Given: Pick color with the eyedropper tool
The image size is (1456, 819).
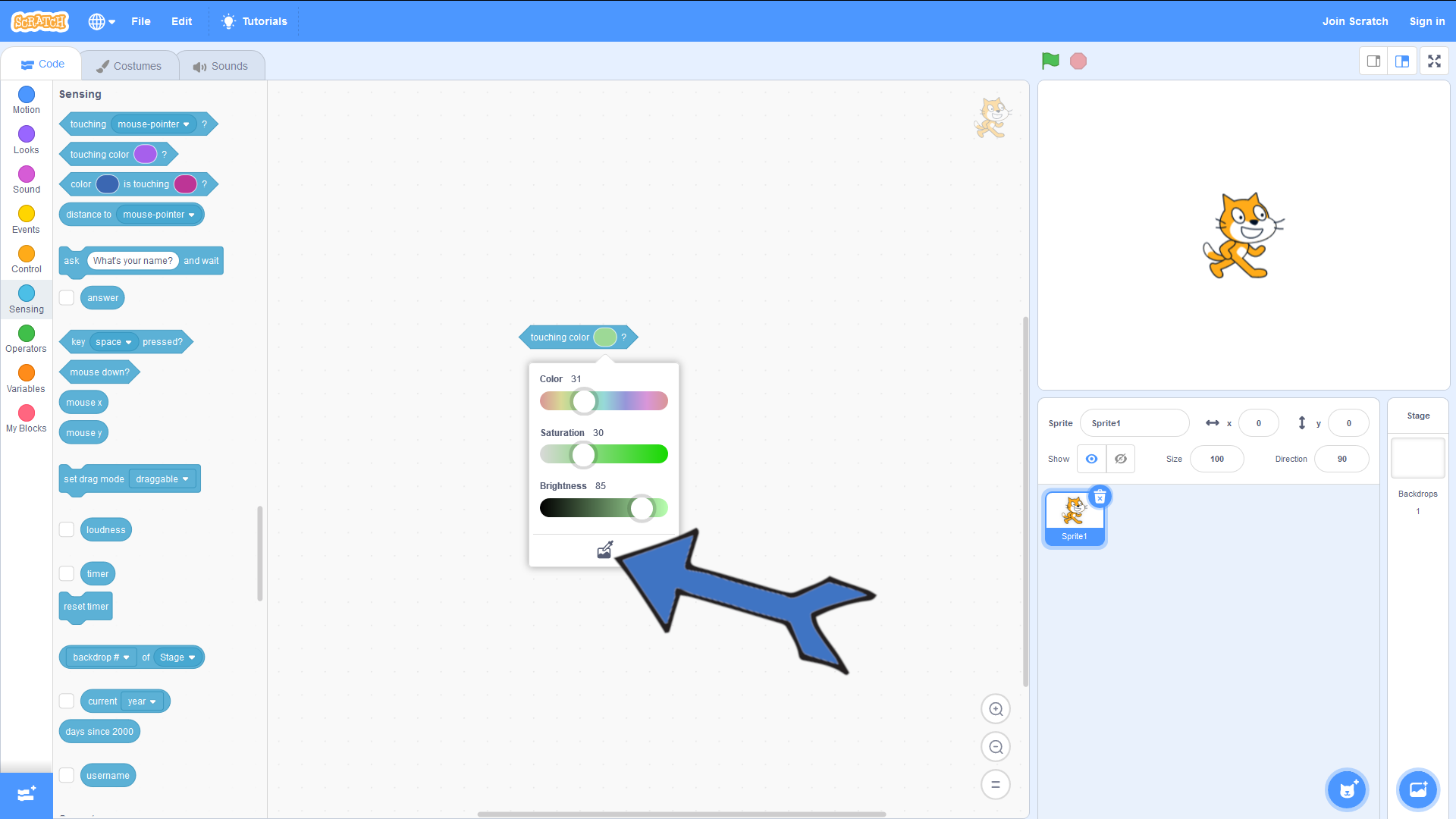Looking at the screenshot, I should click(x=604, y=550).
